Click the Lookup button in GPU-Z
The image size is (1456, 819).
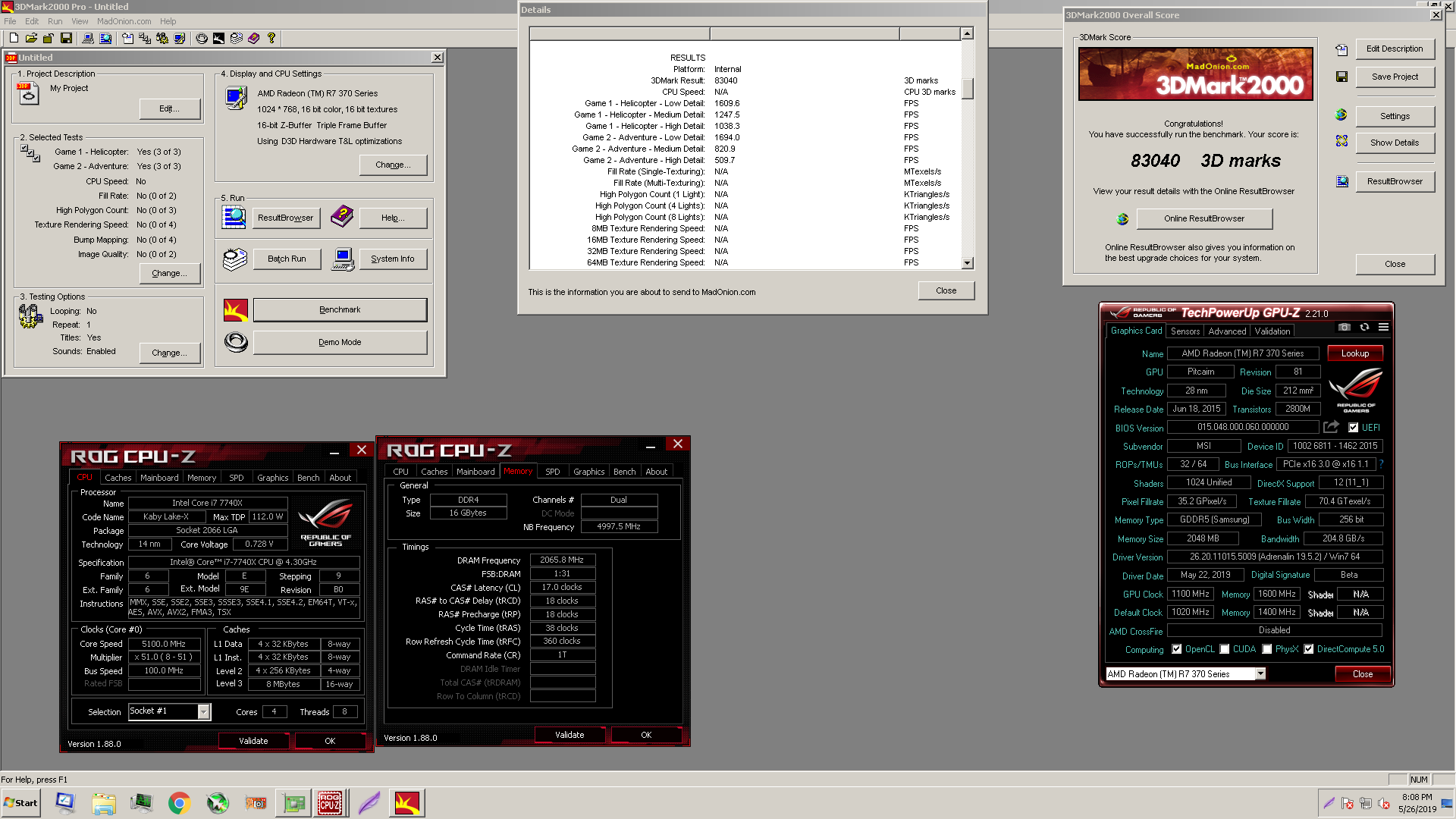click(1354, 353)
